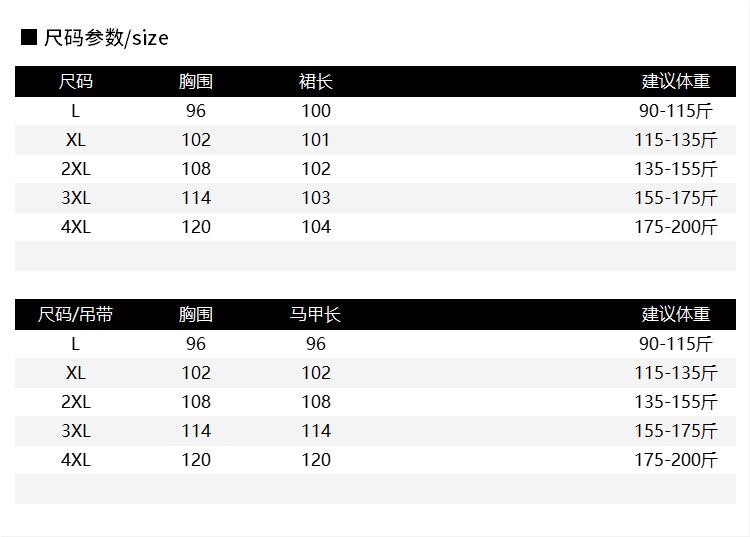The width and height of the screenshot is (750, 537).
Task: Click the 120 under the 马甲长 column
Action: tap(316, 460)
